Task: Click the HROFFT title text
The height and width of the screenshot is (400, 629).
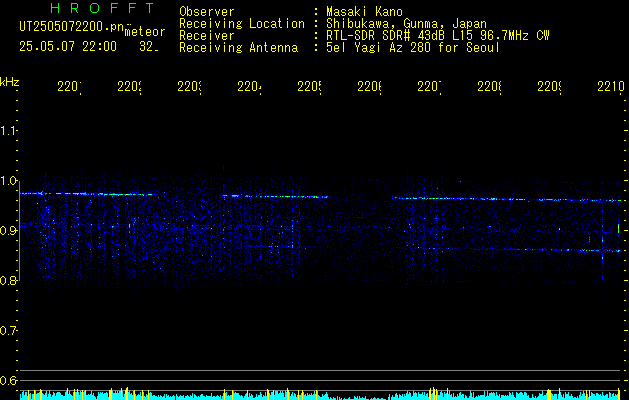Action: point(103,8)
